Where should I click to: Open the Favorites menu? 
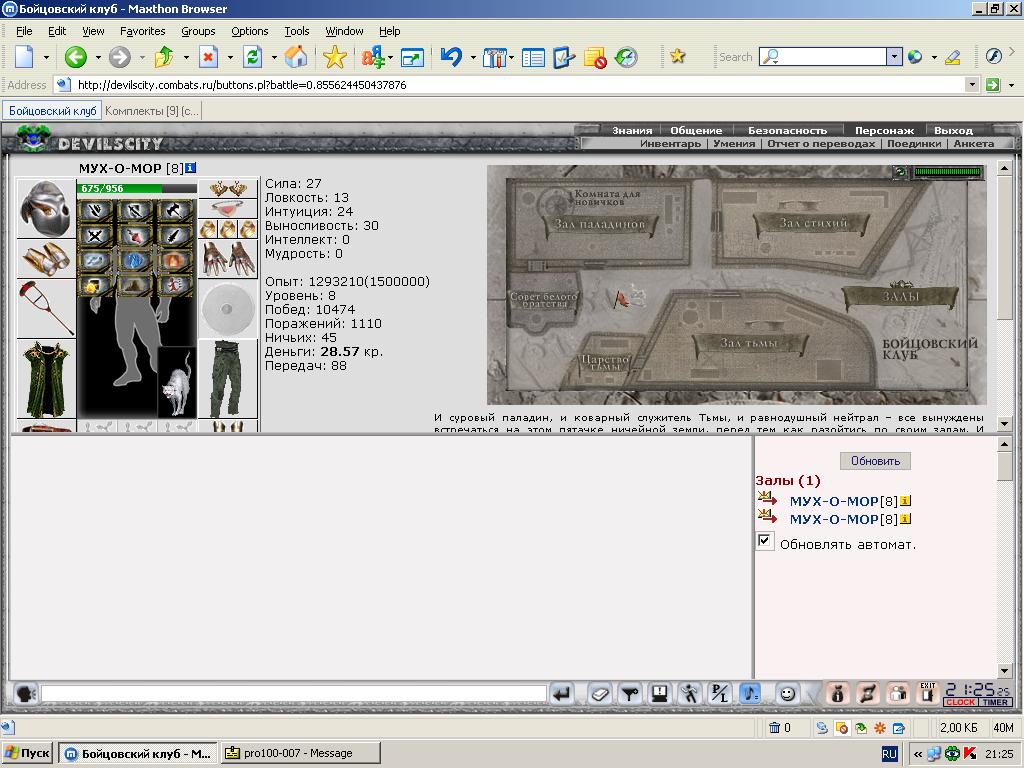[142, 31]
